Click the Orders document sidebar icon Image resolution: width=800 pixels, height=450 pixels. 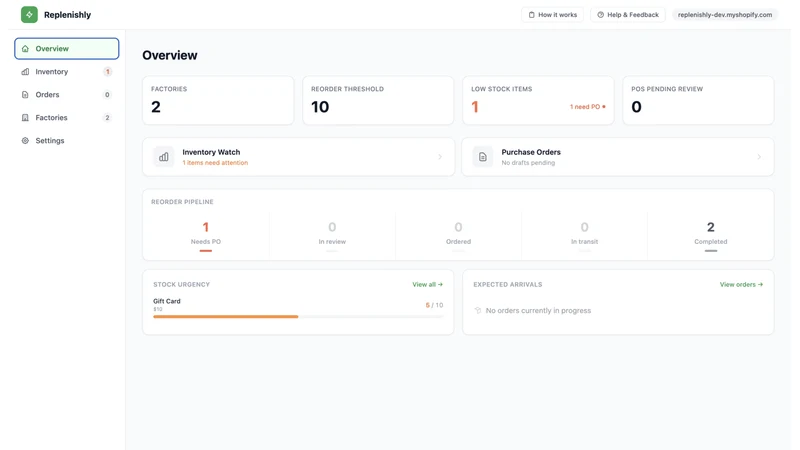(x=25, y=94)
